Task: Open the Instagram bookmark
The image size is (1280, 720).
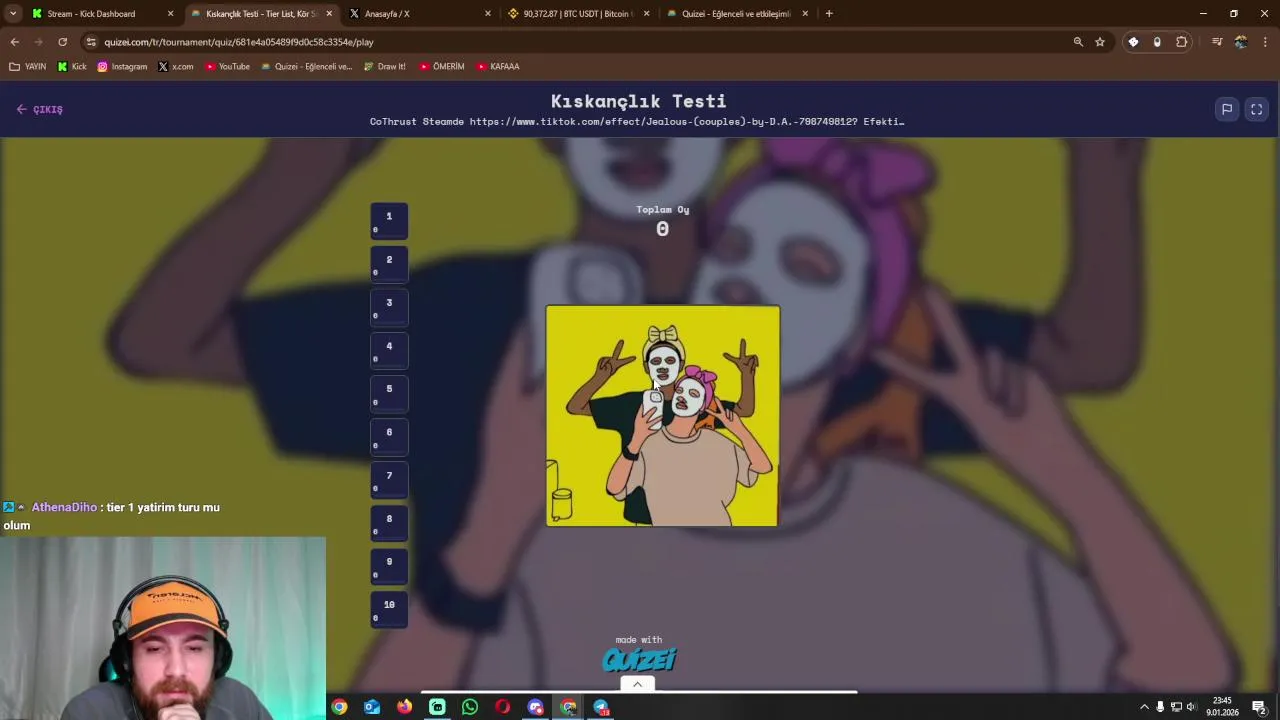Action: (x=122, y=66)
